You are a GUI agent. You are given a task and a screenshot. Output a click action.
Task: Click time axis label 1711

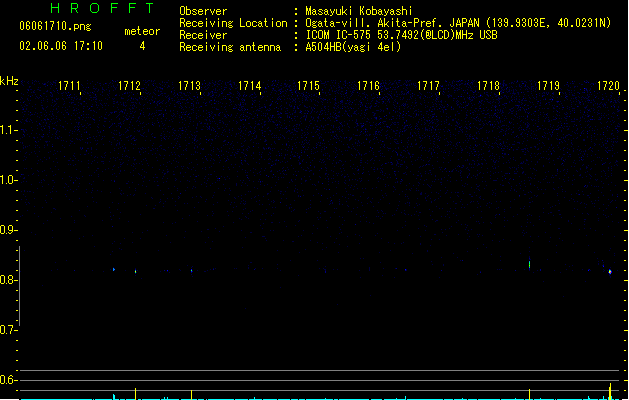point(69,86)
